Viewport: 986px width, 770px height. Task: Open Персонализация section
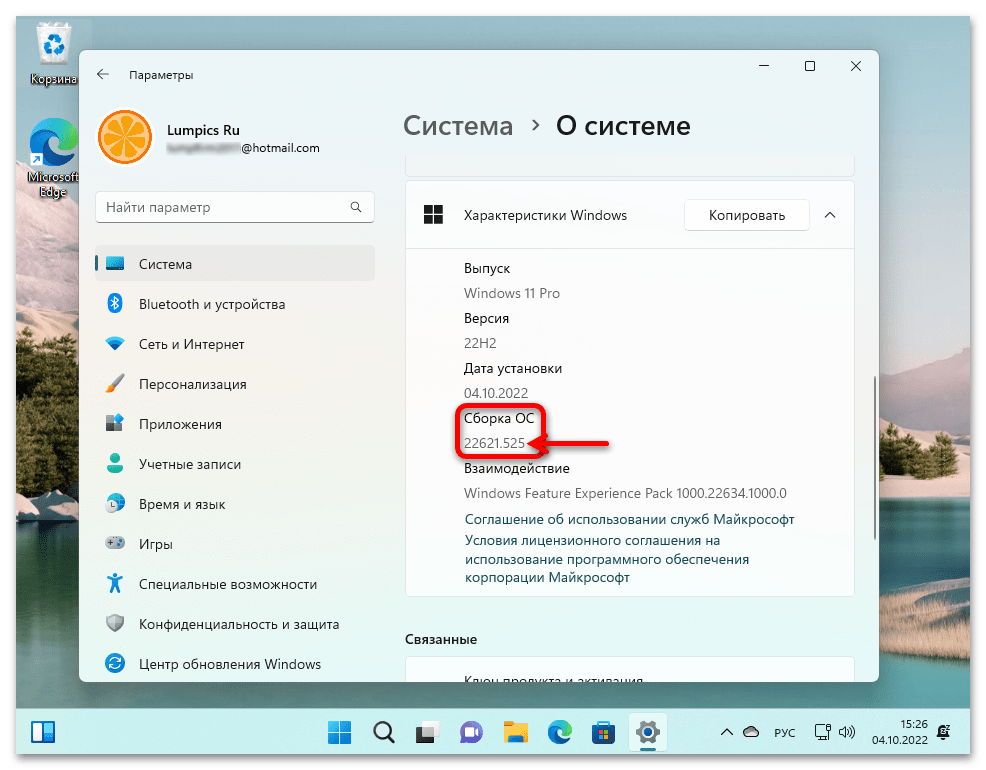point(235,384)
